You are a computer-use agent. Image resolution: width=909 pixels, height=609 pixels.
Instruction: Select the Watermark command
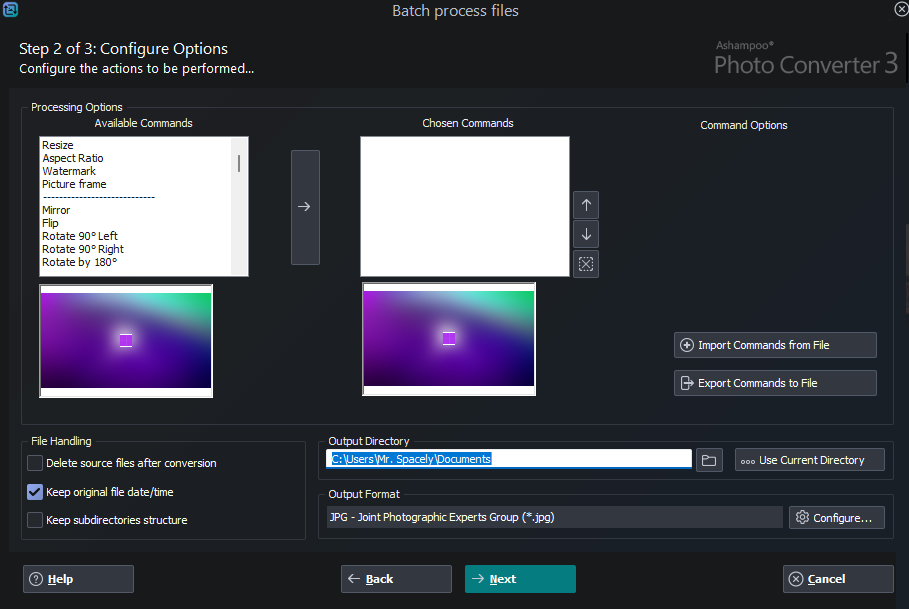tap(68, 172)
